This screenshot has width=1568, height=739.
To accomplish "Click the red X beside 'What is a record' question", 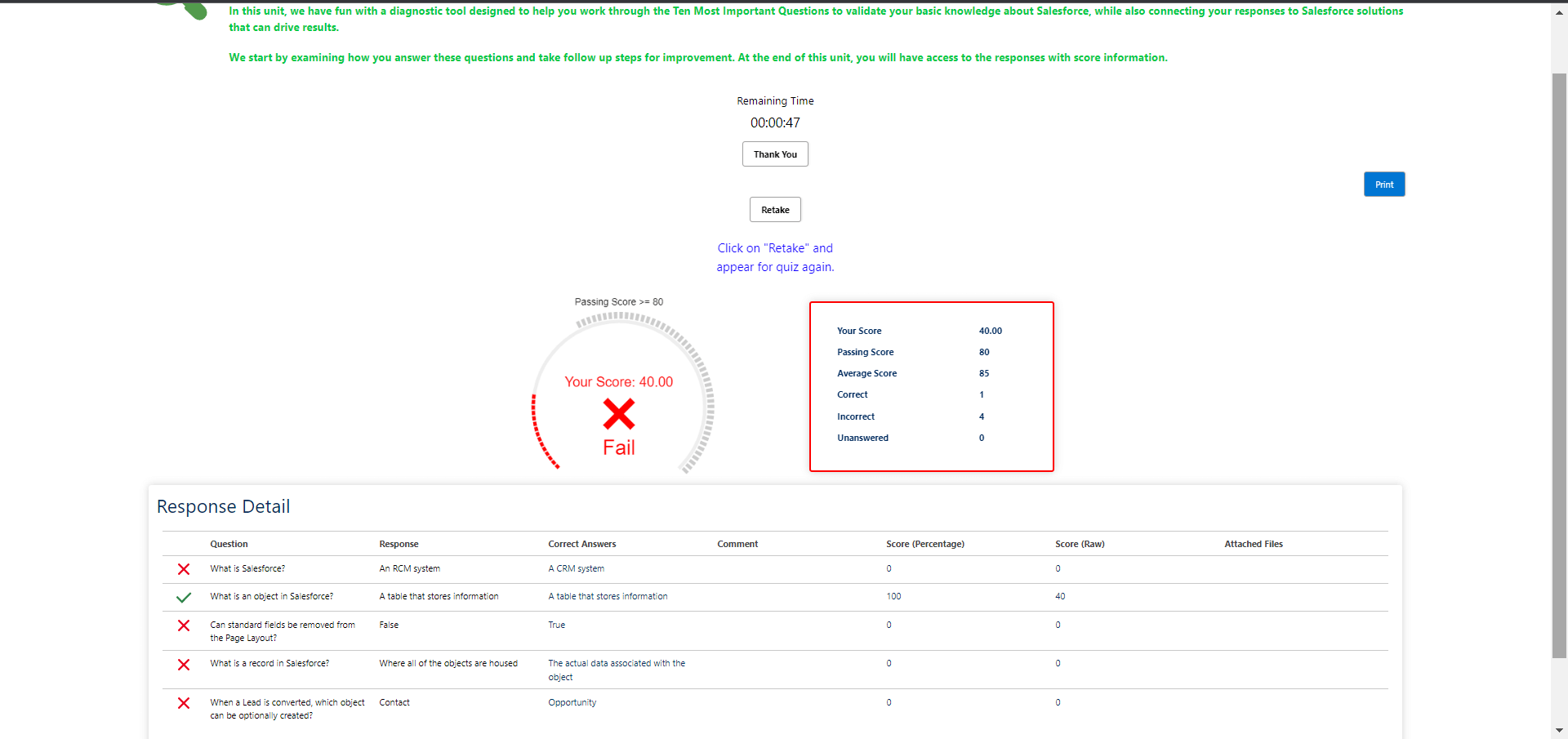I will point(184,665).
